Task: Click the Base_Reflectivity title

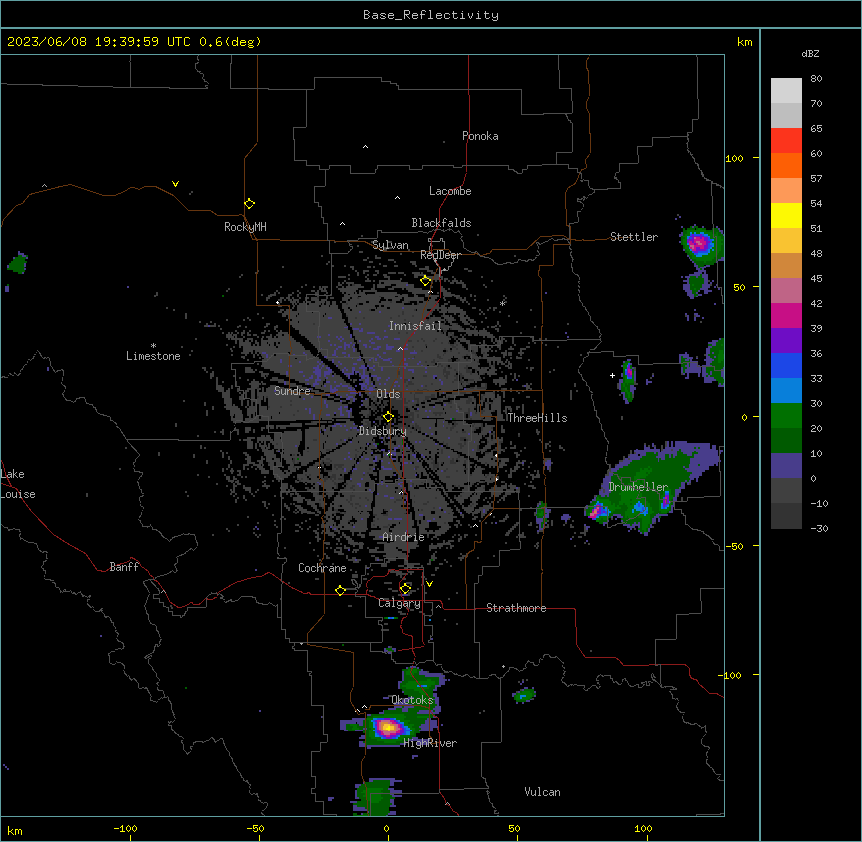Action: (x=431, y=15)
